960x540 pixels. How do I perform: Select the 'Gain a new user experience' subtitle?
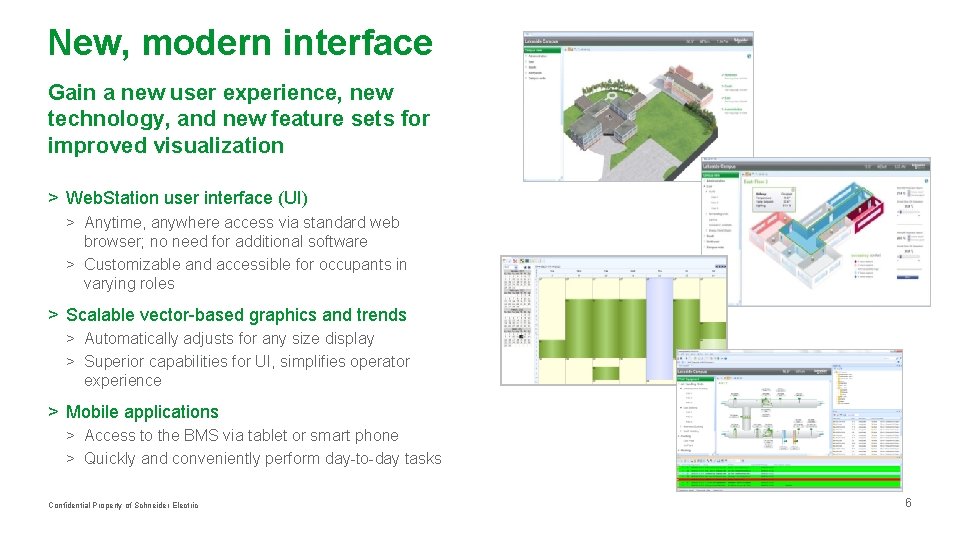(239, 119)
